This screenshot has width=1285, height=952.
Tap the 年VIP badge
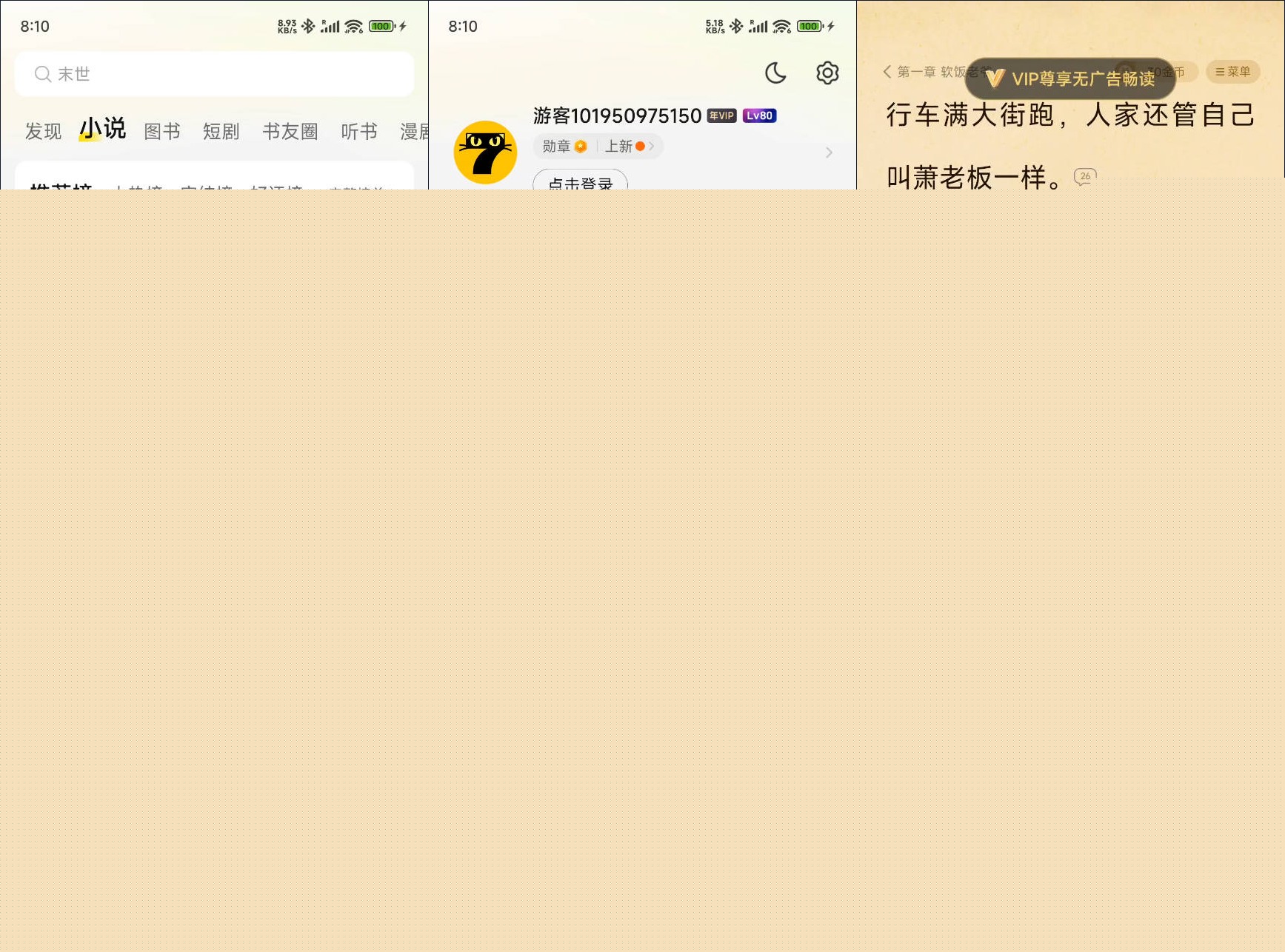pos(721,115)
